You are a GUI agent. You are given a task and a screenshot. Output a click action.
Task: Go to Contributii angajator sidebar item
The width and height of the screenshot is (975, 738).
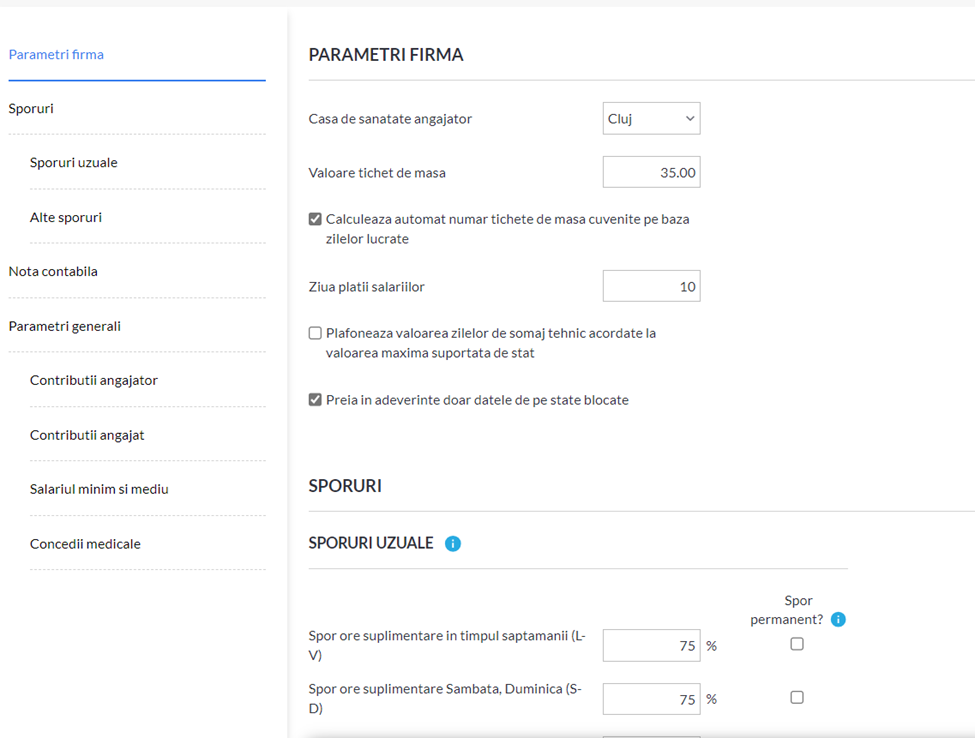[x=94, y=381]
